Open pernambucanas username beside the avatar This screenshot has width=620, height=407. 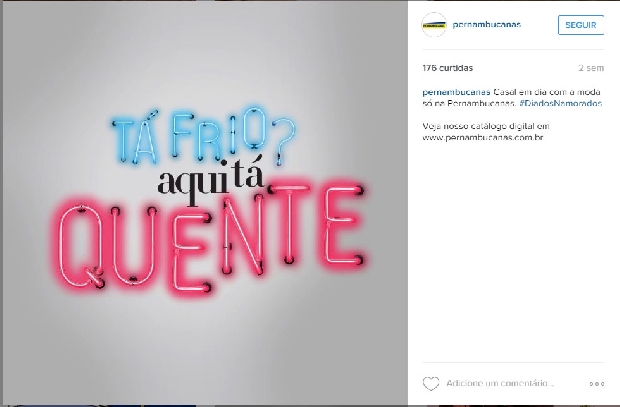click(x=486, y=25)
